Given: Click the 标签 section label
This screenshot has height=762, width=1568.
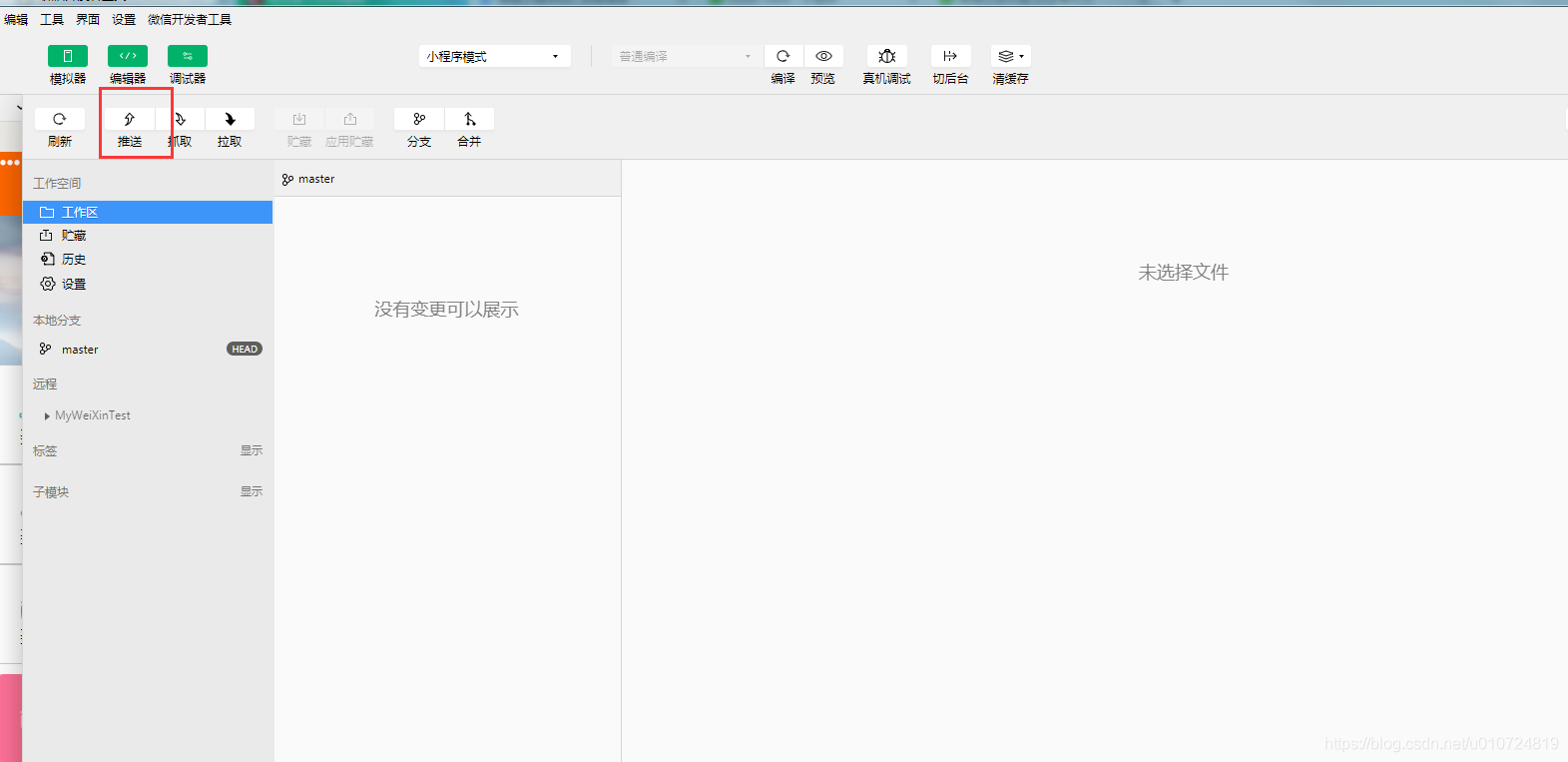Looking at the screenshot, I should pos(45,451).
